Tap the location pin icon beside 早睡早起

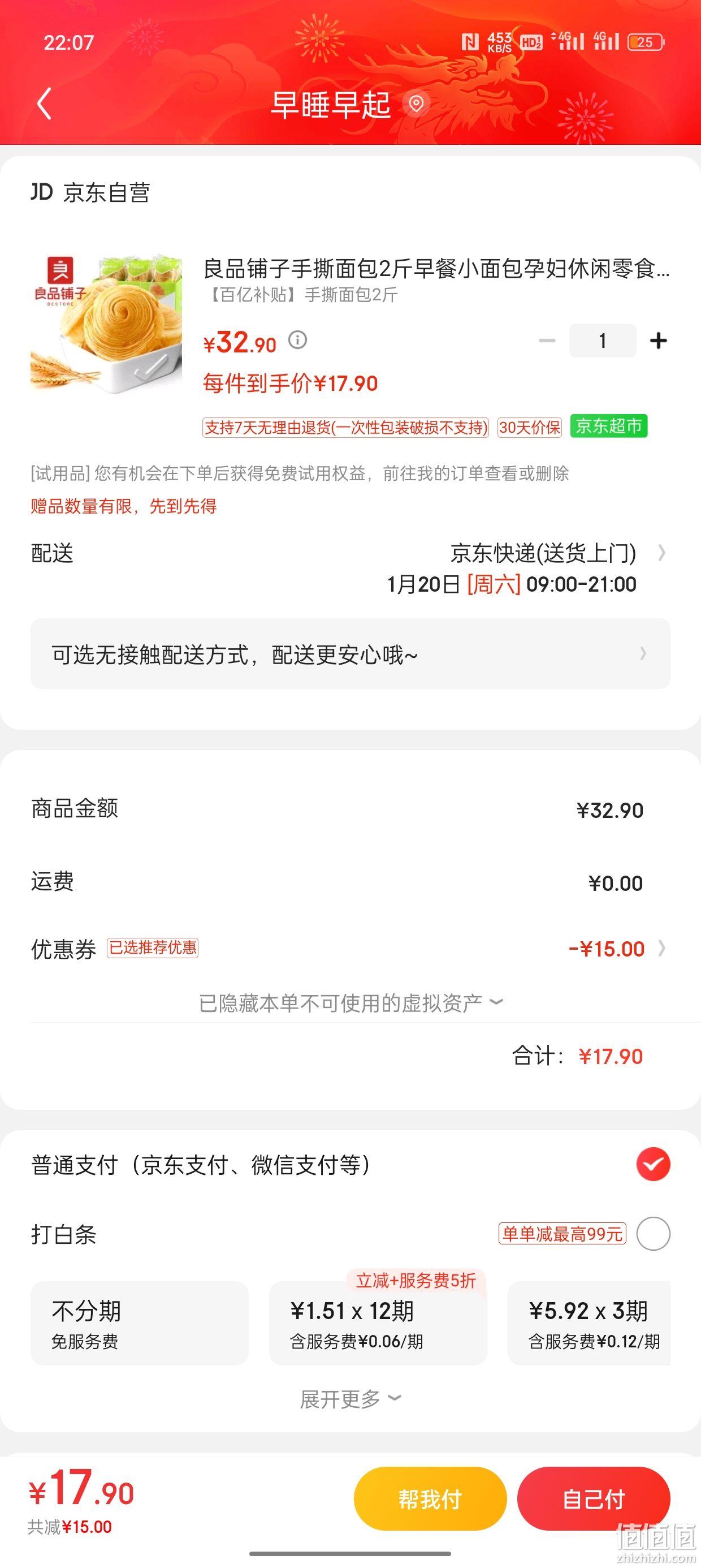(416, 104)
